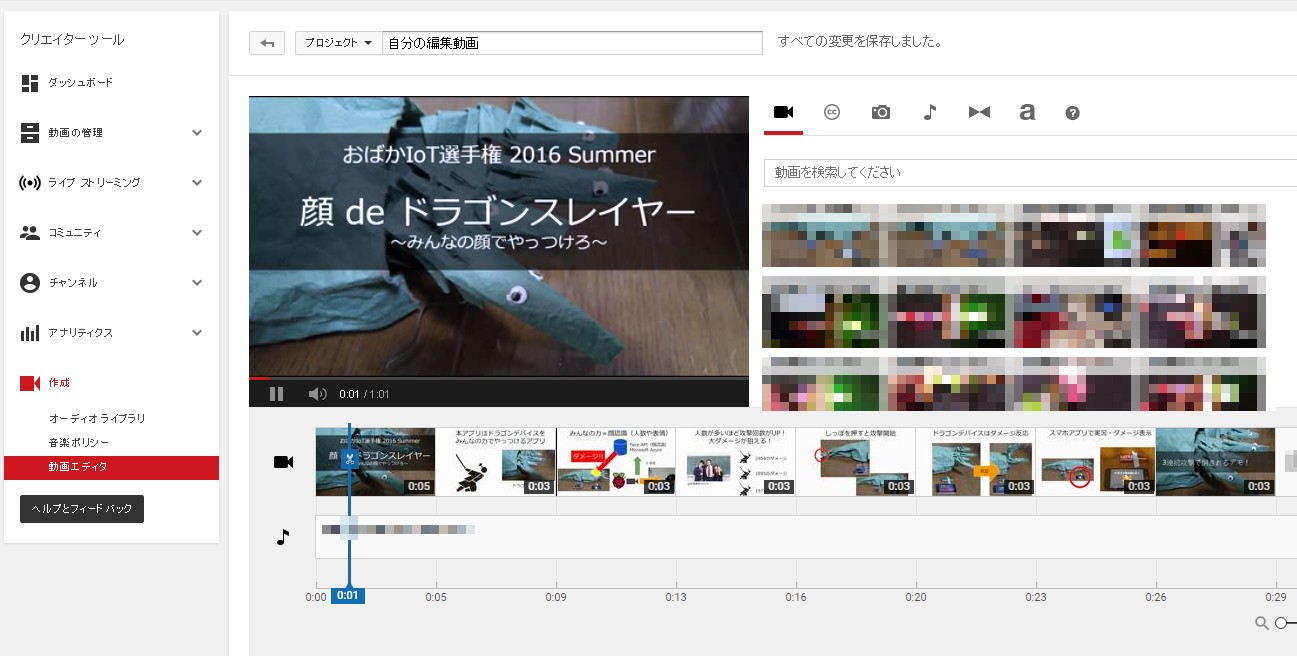Click the back arrow button
Screen dimensions: 1297x656
point(267,43)
